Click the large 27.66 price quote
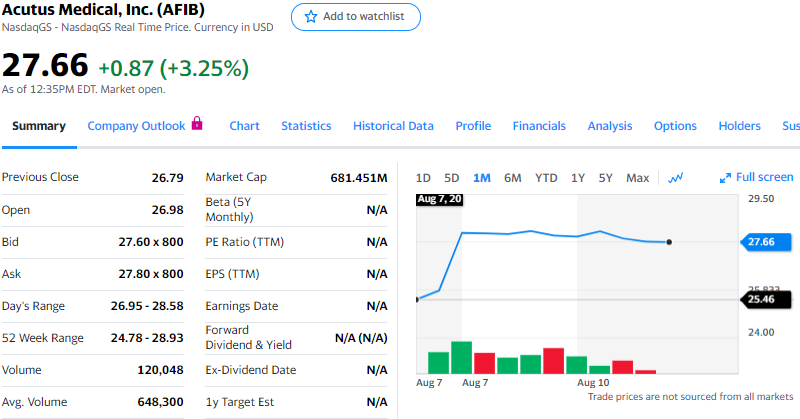The width and height of the screenshot is (800, 419). point(45,66)
